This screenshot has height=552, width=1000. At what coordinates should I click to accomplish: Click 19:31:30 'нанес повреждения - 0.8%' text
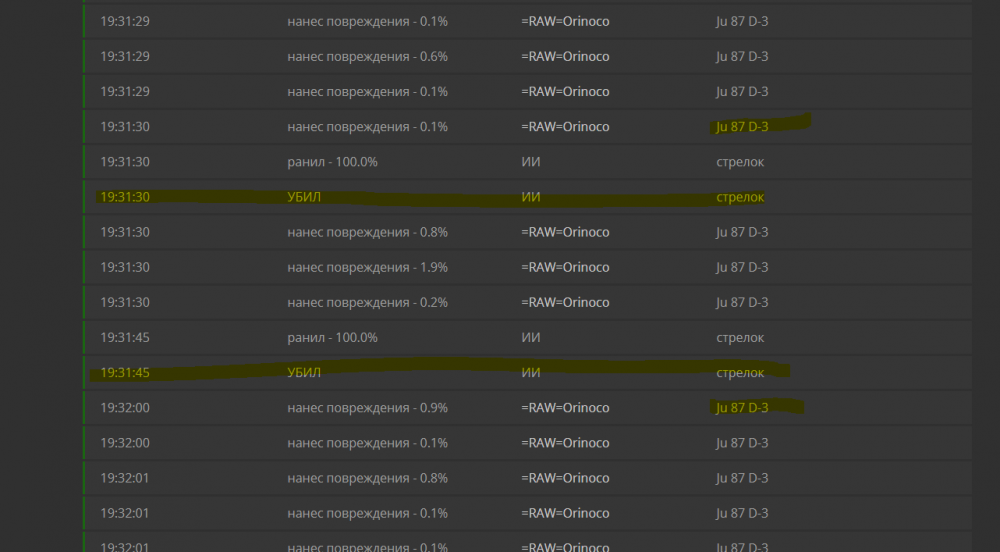(367, 232)
